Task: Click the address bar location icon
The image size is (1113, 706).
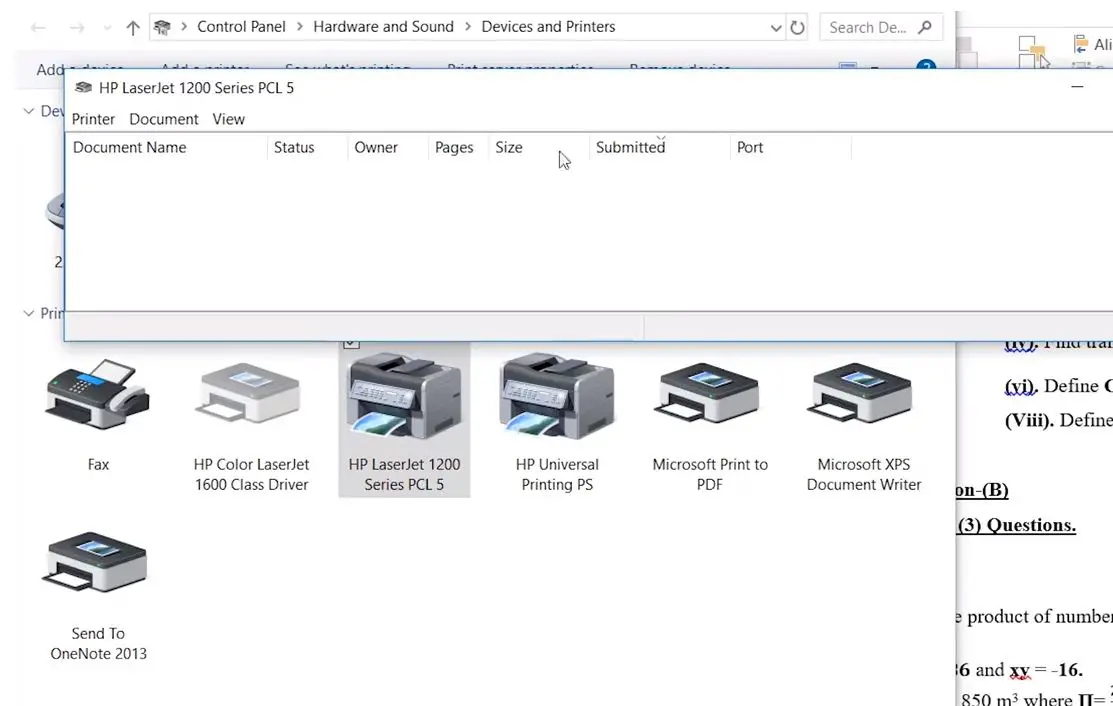Action: click(163, 27)
